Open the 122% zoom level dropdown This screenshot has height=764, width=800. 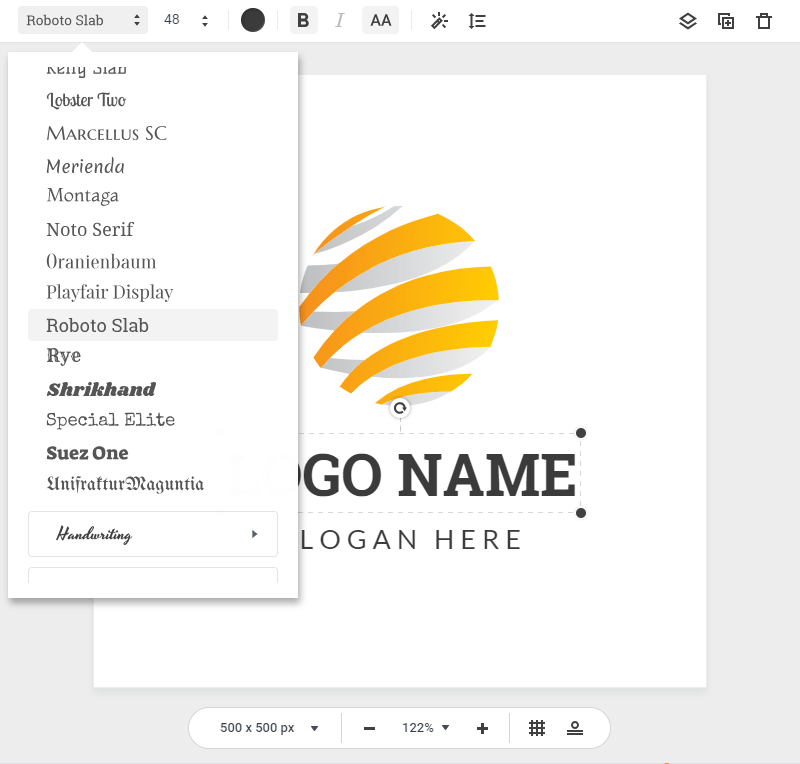click(426, 728)
